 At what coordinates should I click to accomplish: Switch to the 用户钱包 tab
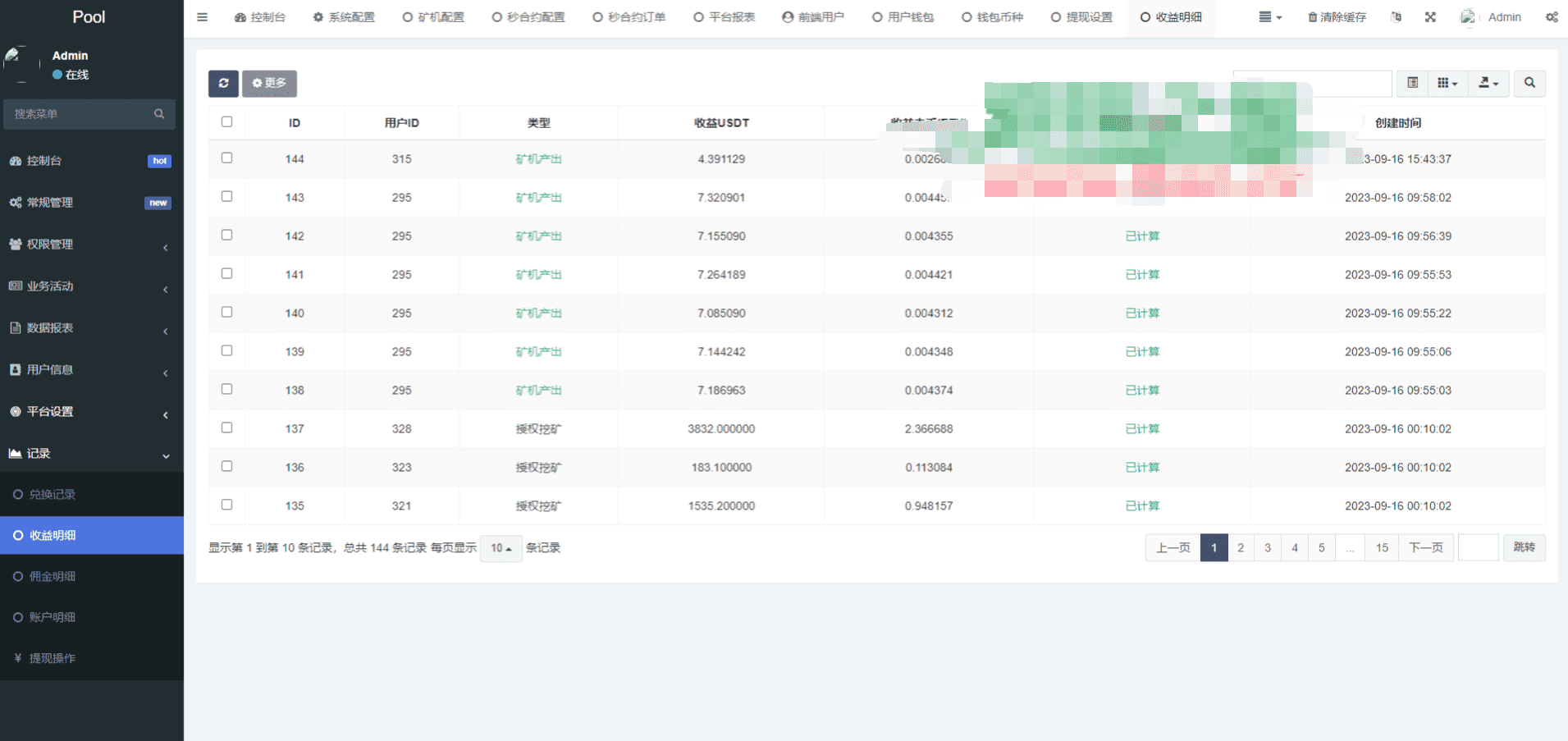(903, 17)
